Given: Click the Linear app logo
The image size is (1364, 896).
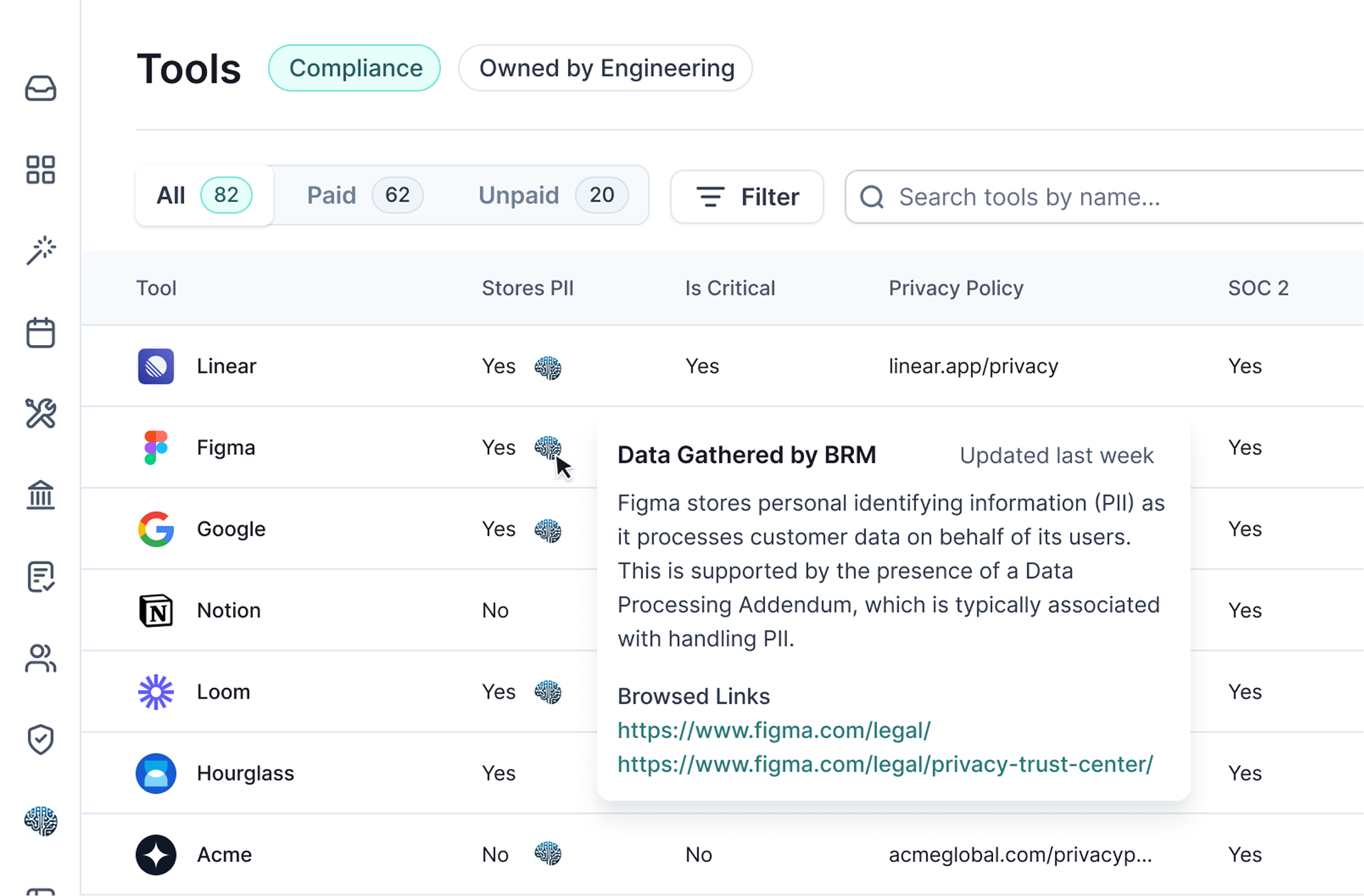Looking at the screenshot, I should pyautogui.click(x=156, y=366).
